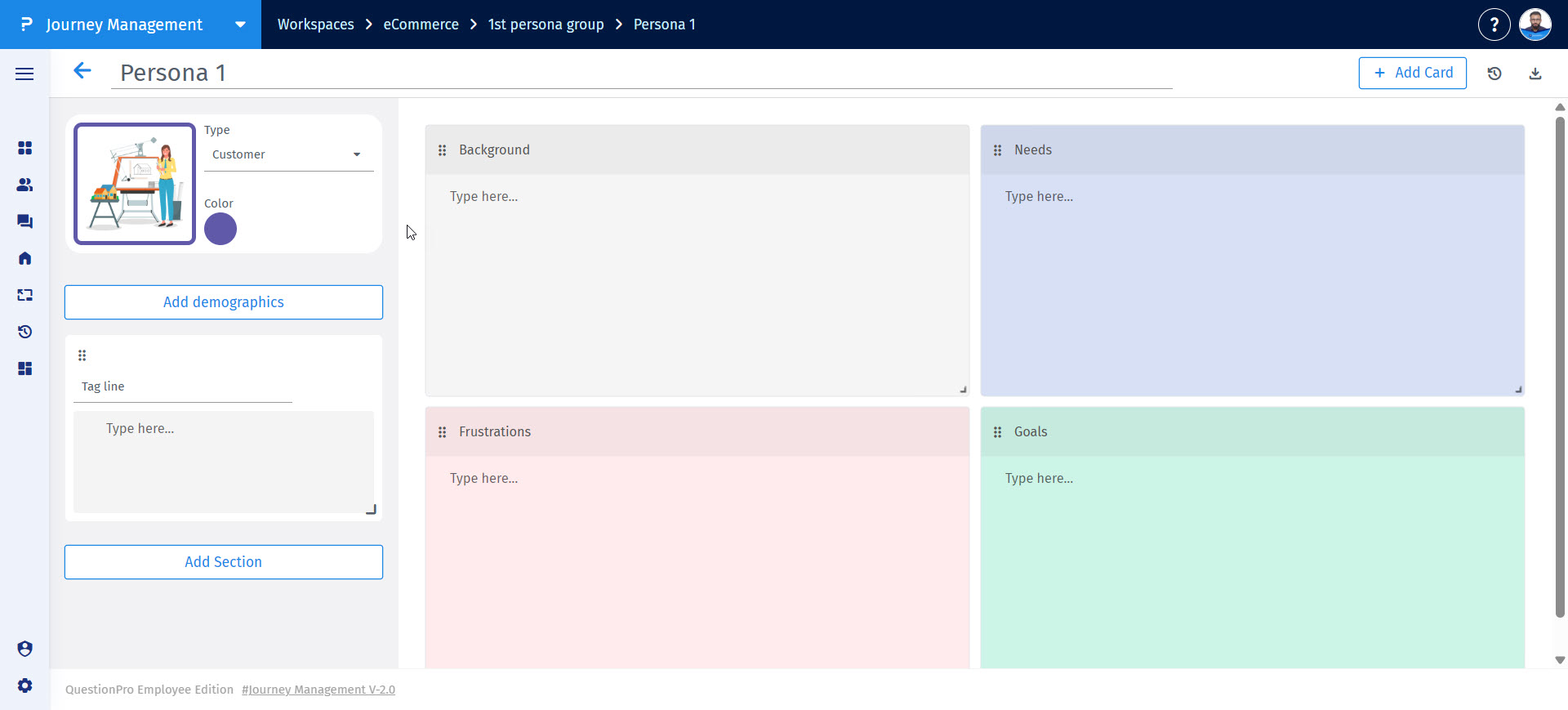Open the widgets tiles icon in sidebar
1568x710 pixels.
point(25,368)
